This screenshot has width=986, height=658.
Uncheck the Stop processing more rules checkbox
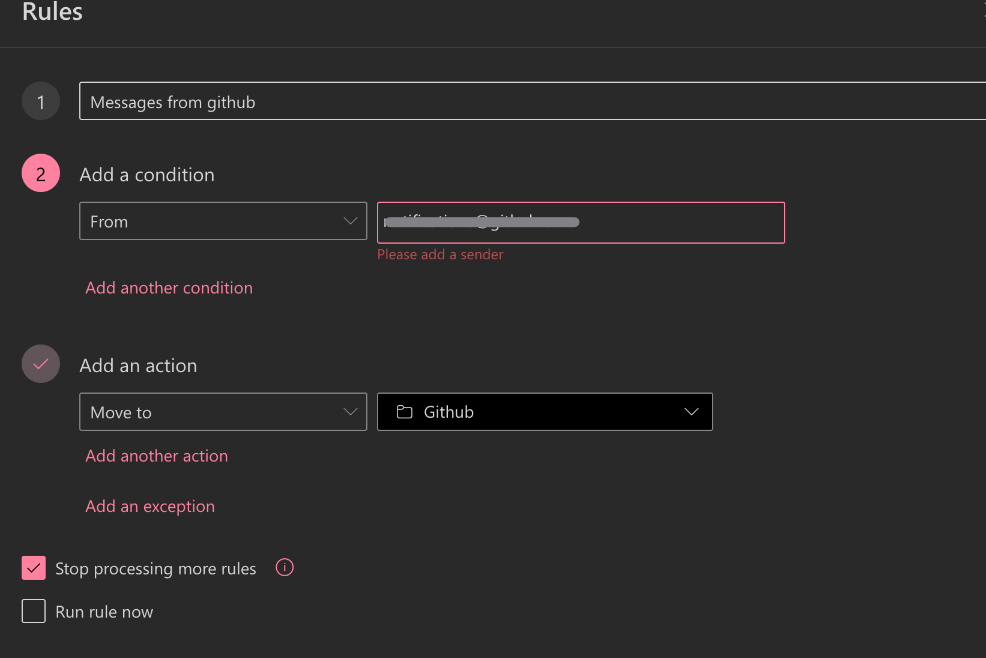[x=34, y=568]
